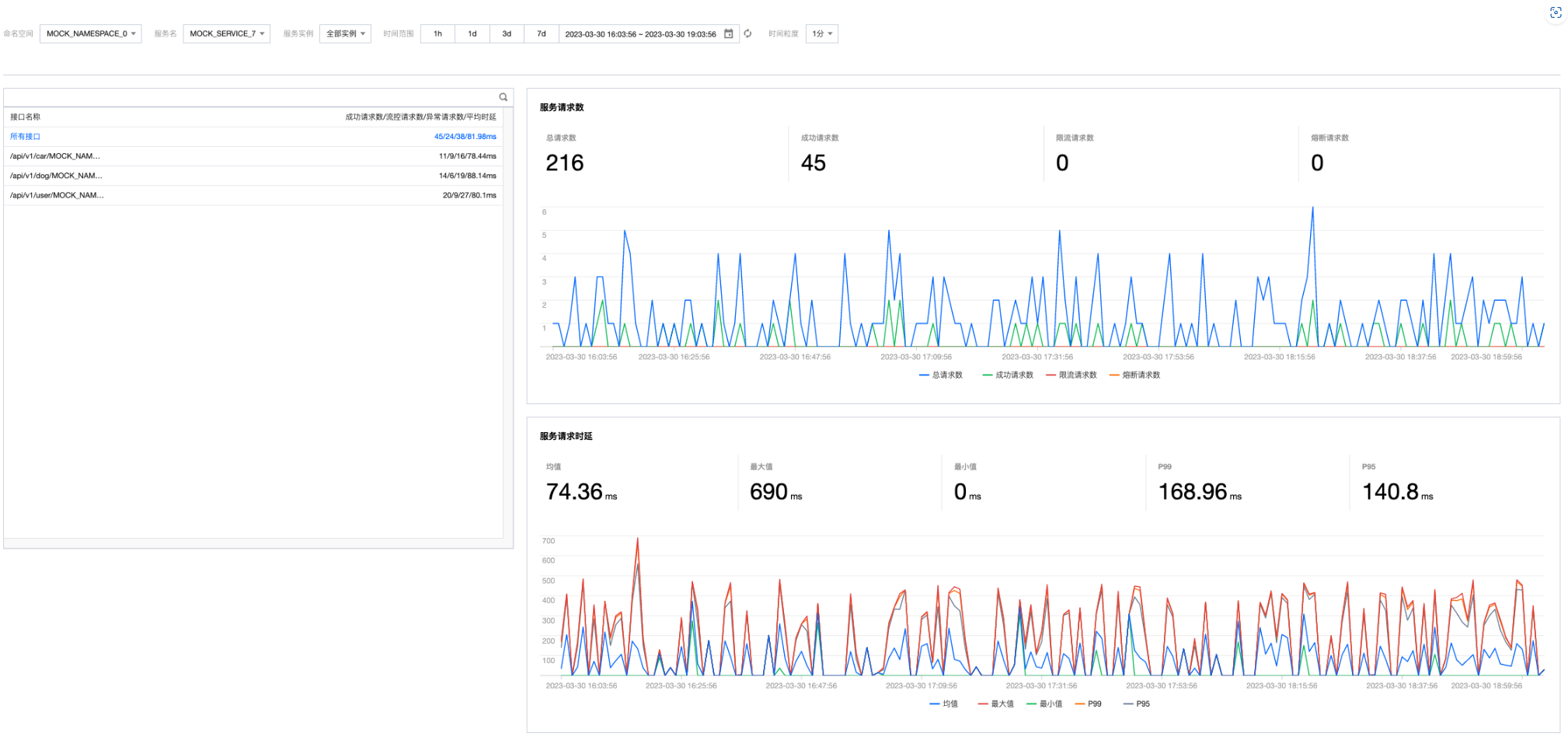
Task: Click the refresh icon beside the date range
Action: coord(747,33)
